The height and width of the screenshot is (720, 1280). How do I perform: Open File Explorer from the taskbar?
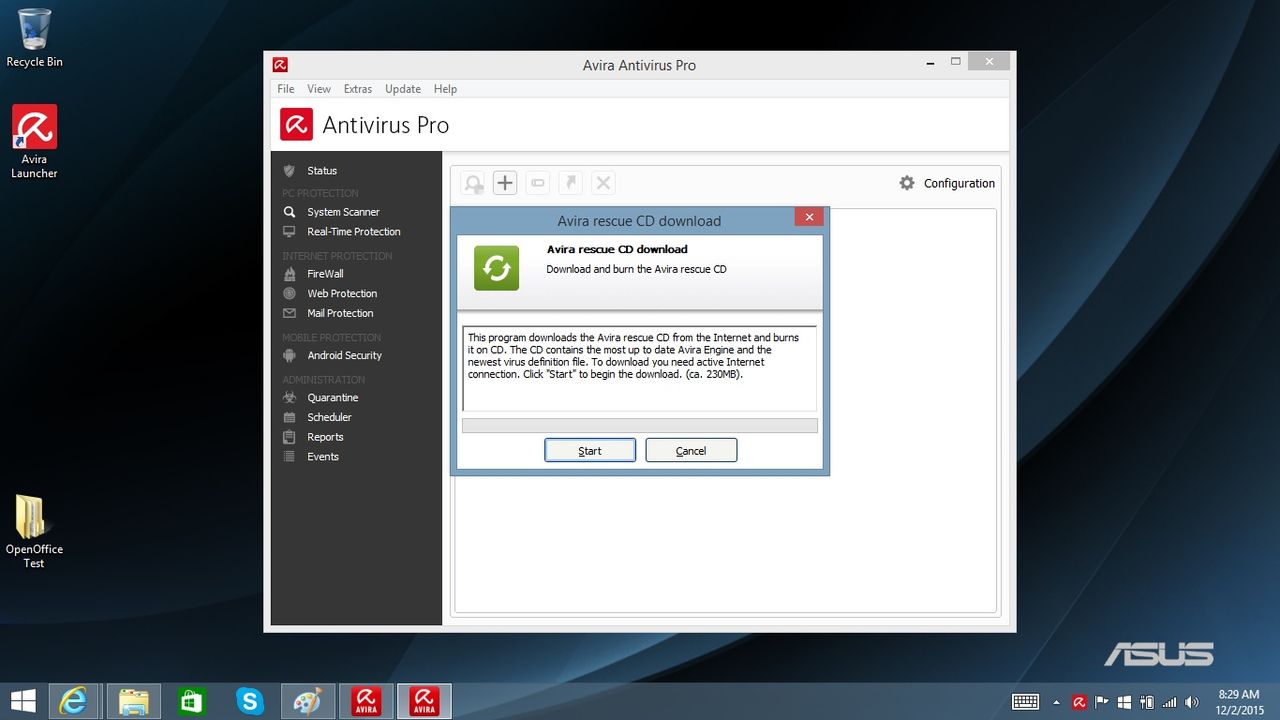point(134,701)
